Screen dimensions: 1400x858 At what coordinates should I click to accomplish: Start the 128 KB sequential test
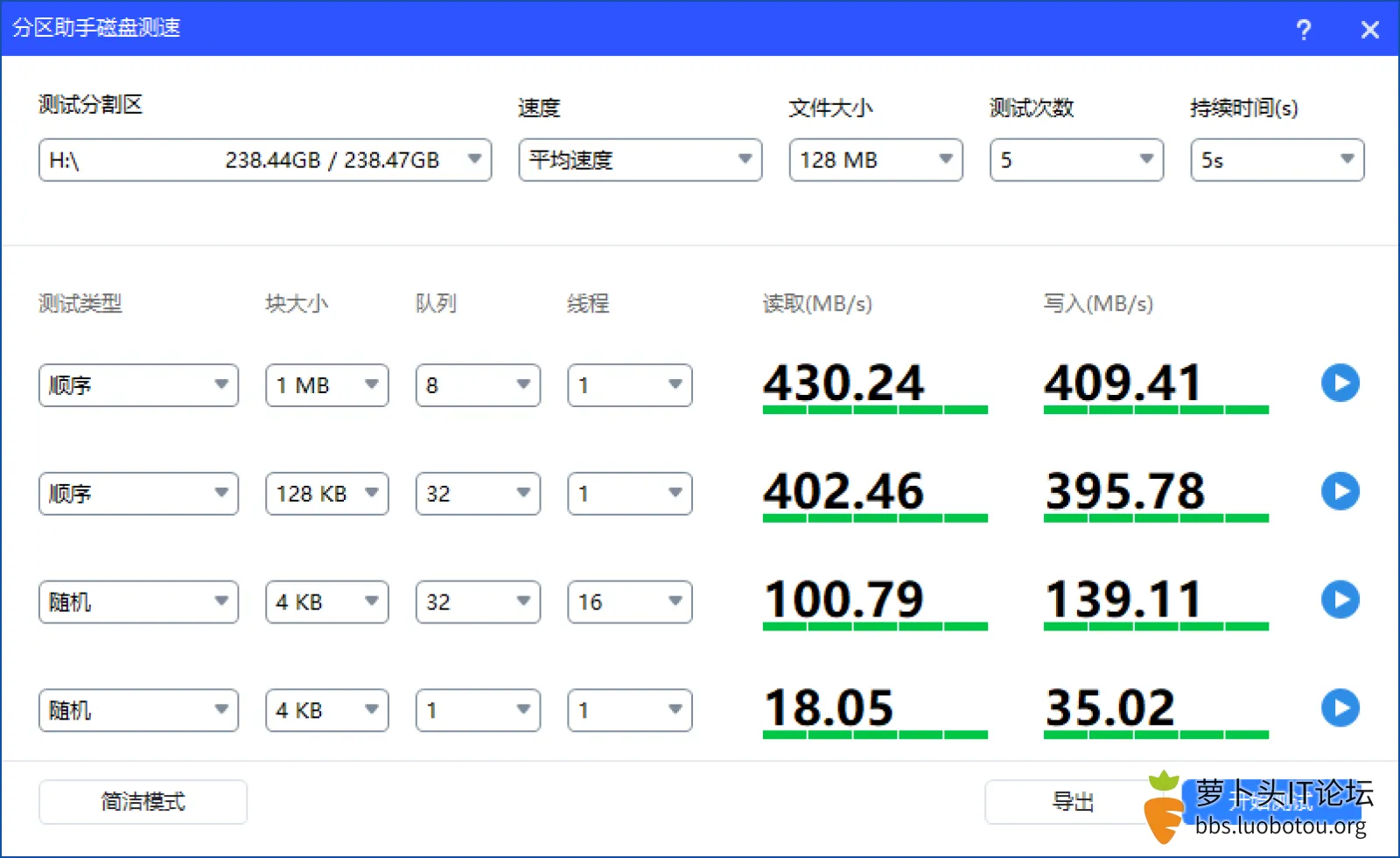coord(1340,491)
